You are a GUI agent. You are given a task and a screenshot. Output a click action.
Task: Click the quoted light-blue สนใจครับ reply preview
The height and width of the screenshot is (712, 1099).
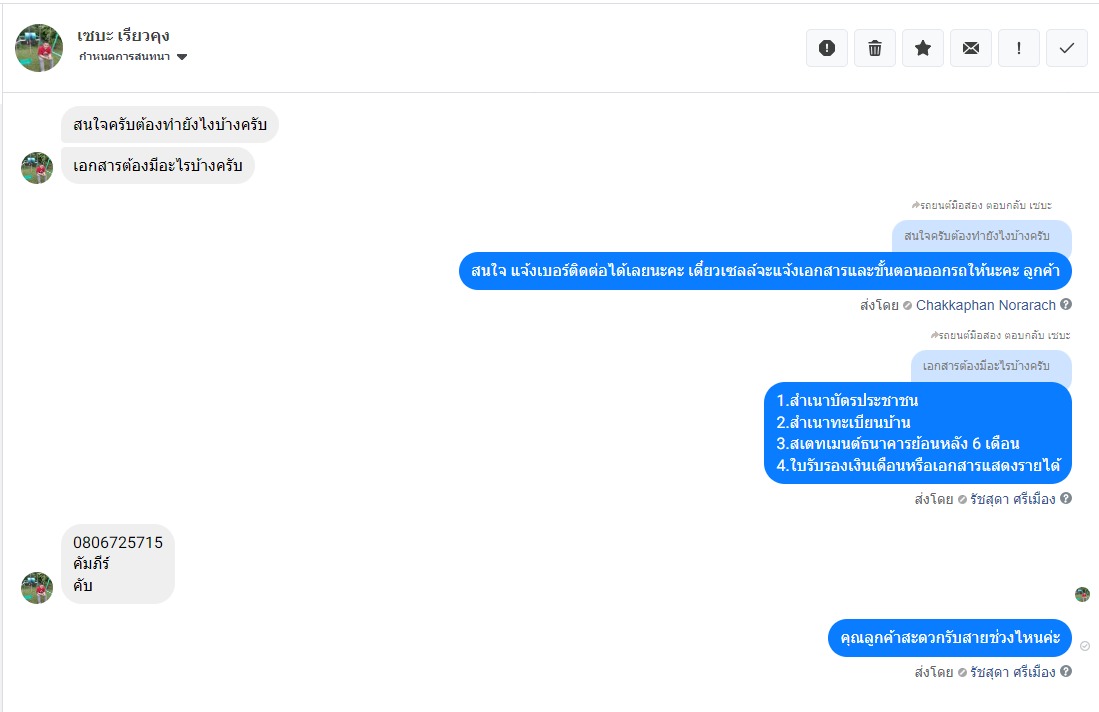pyautogui.click(x=981, y=236)
